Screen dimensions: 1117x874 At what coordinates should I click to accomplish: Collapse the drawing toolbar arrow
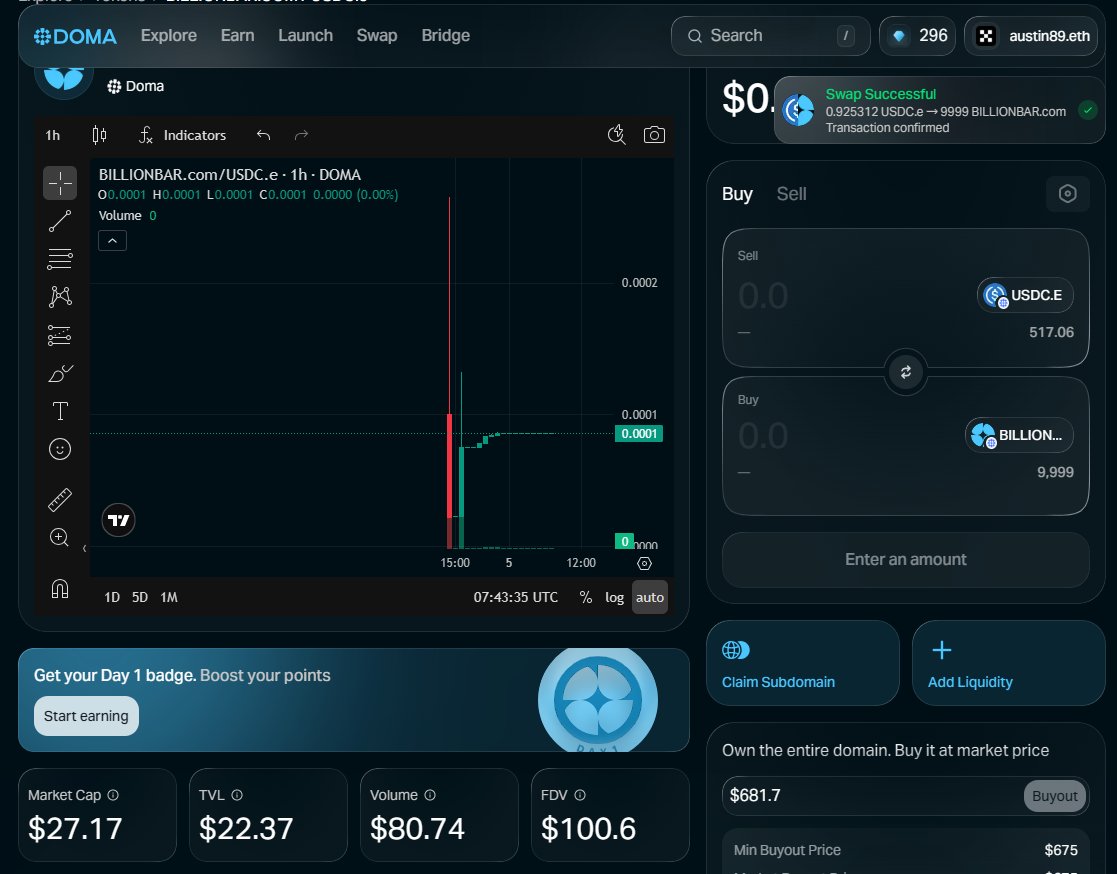click(84, 548)
